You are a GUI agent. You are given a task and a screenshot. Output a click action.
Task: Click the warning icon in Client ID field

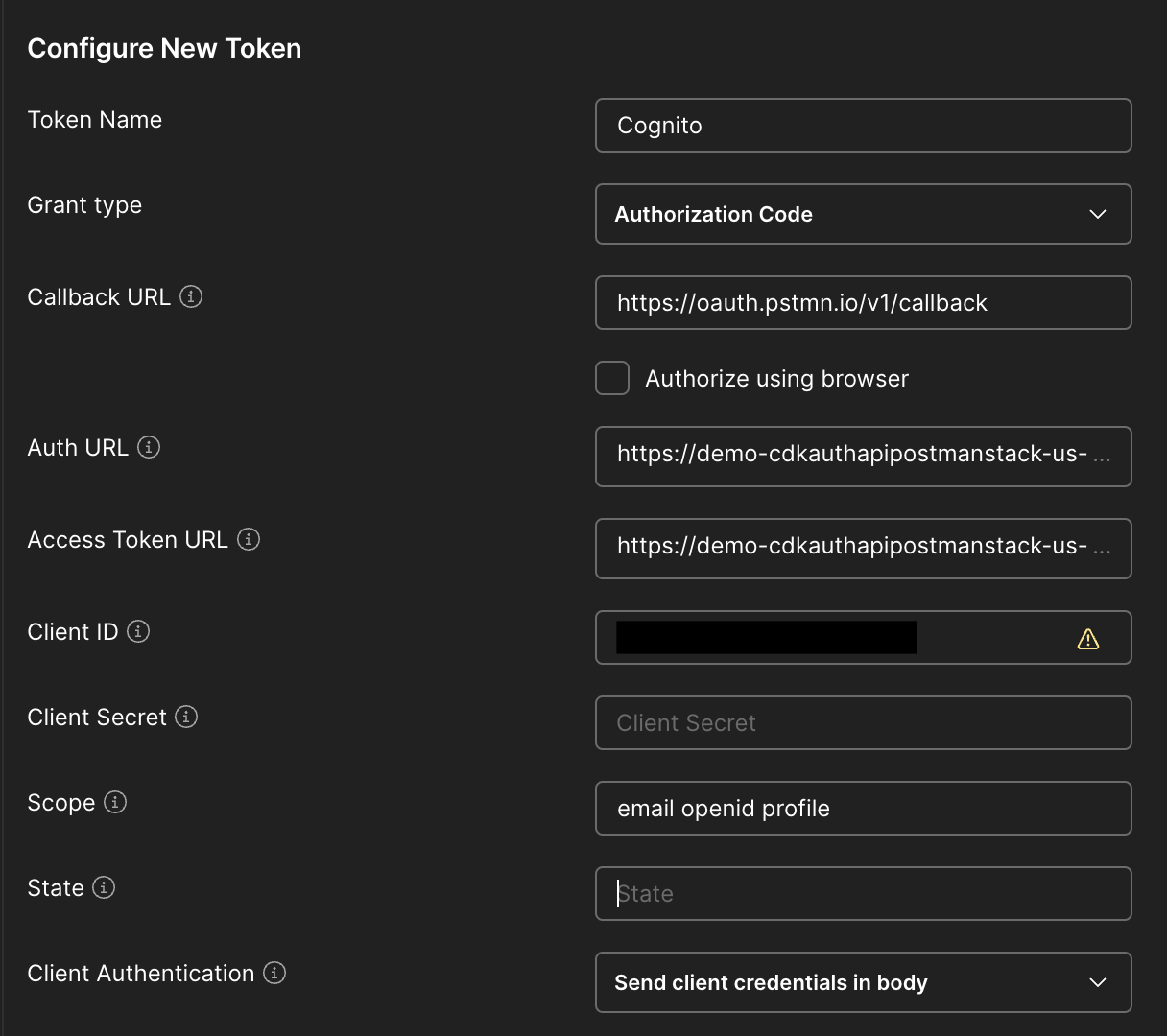click(x=1088, y=637)
